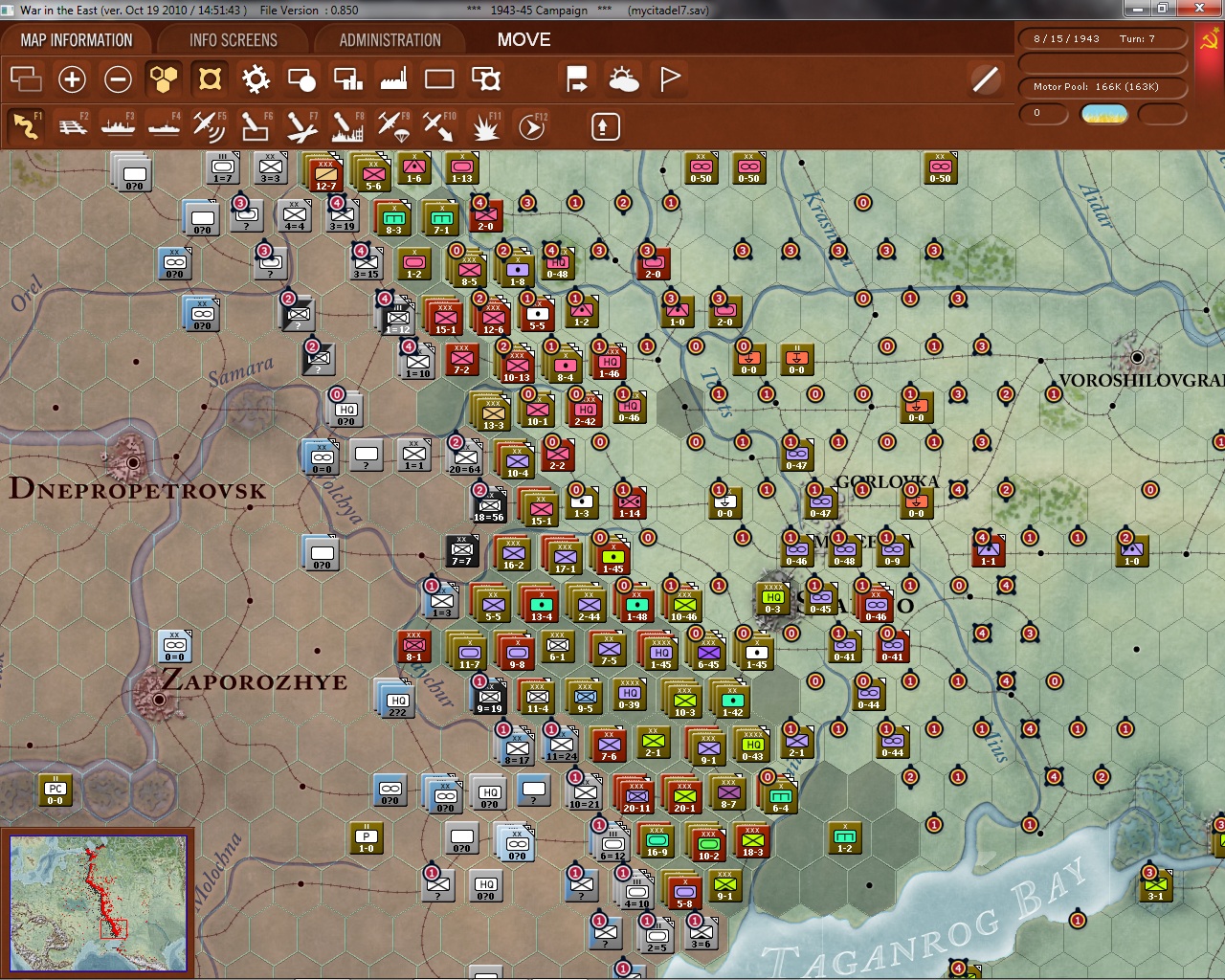Screen dimensions: 1225x980
Task: Select F1 move mode arrow icon
Action: tap(26, 126)
